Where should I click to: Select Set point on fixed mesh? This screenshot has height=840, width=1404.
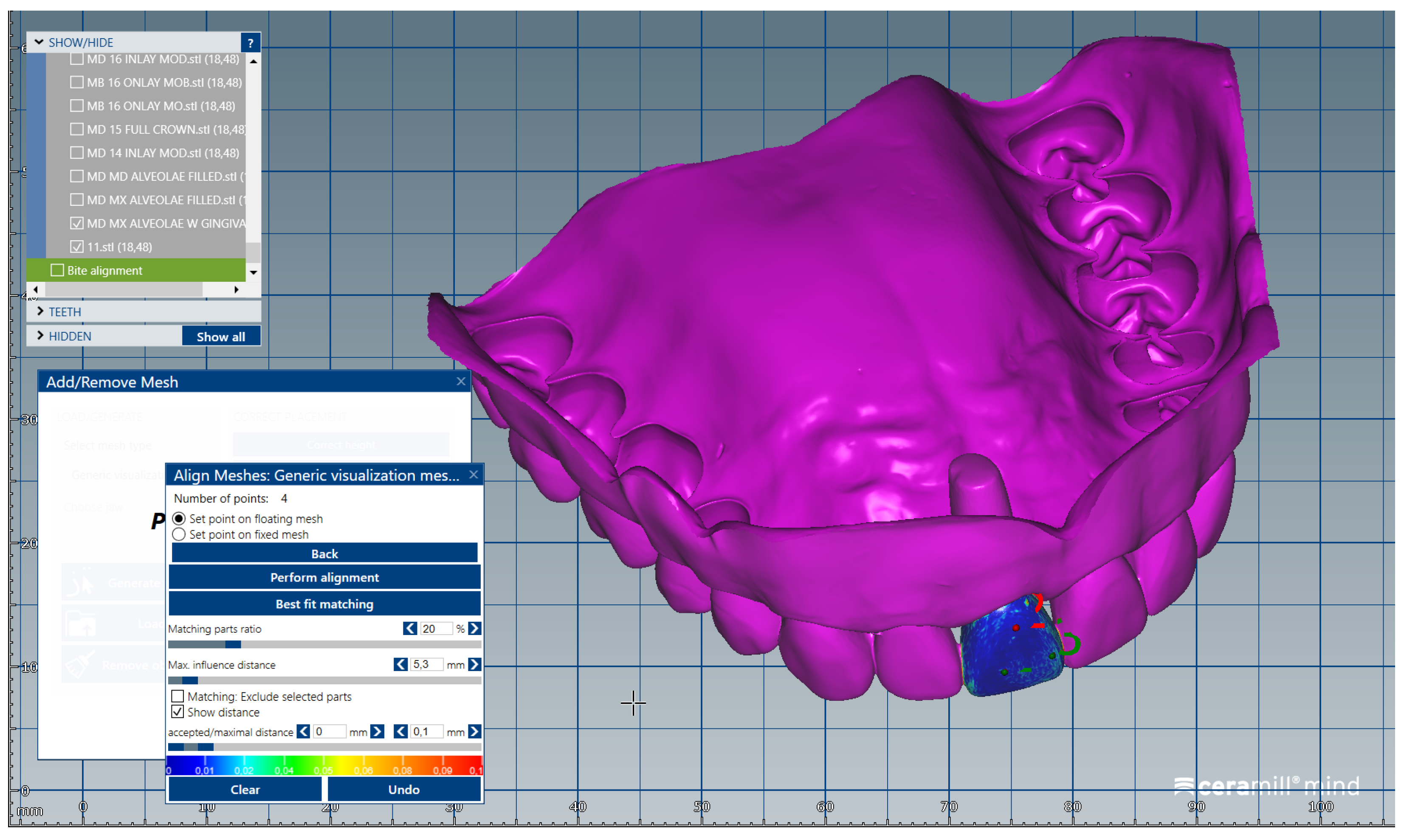179,534
